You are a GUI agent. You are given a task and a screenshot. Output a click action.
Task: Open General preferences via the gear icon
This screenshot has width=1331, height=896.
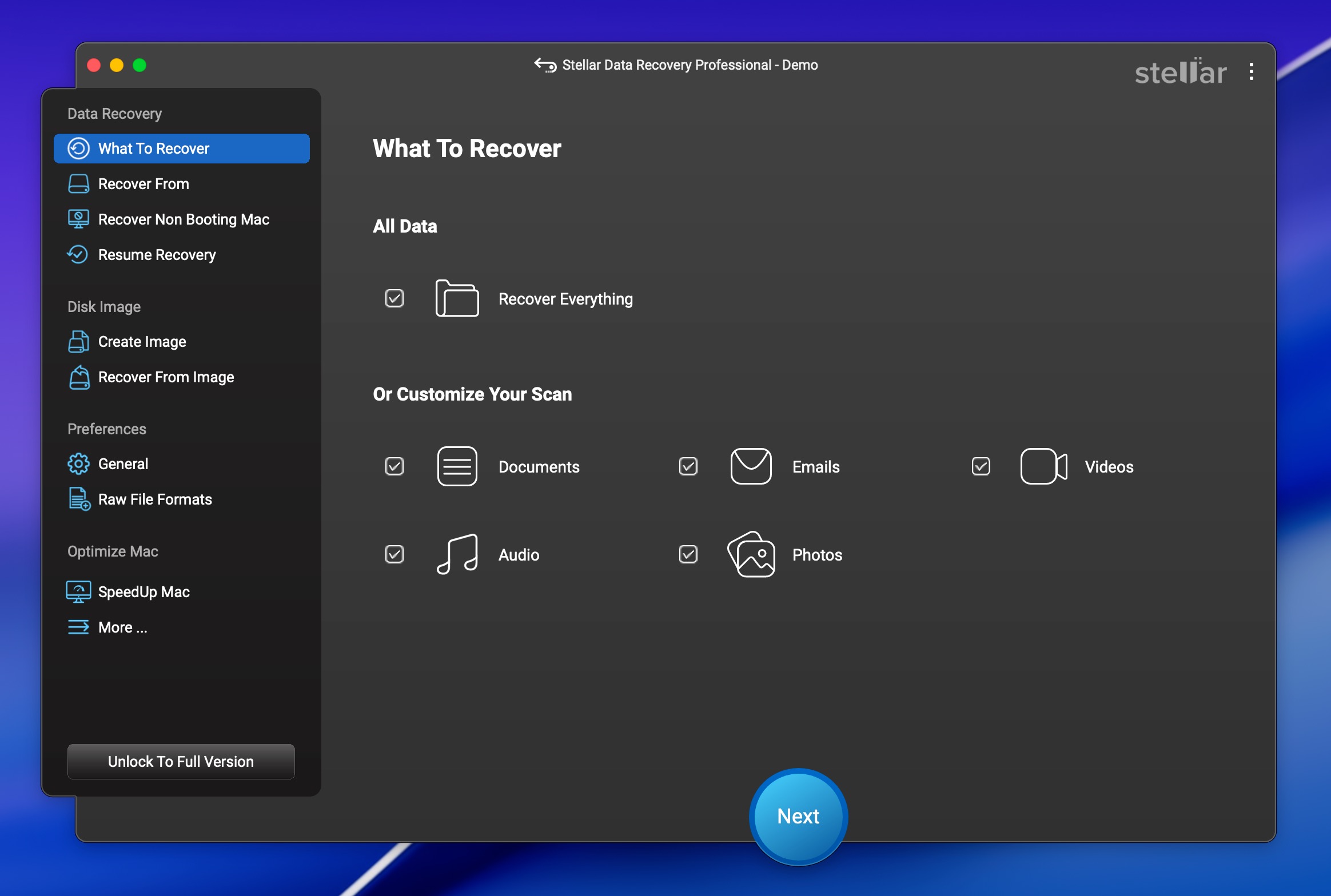coord(79,463)
